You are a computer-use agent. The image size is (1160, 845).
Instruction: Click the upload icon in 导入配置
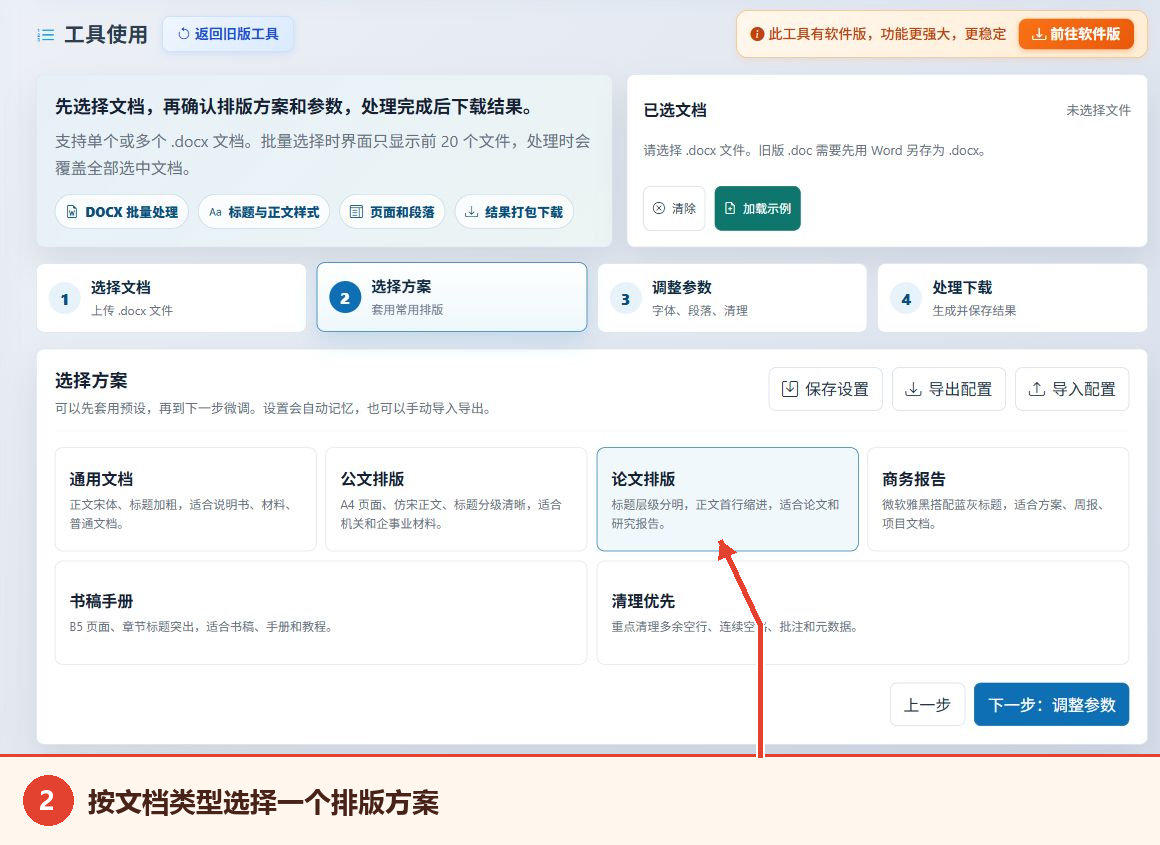click(x=1037, y=389)
